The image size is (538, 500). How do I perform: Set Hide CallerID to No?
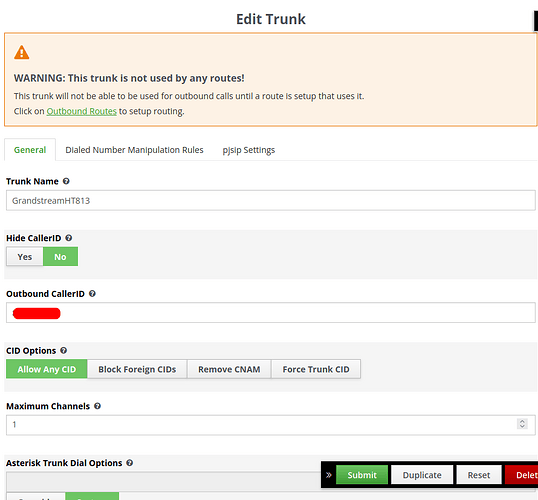coord(60,257)
